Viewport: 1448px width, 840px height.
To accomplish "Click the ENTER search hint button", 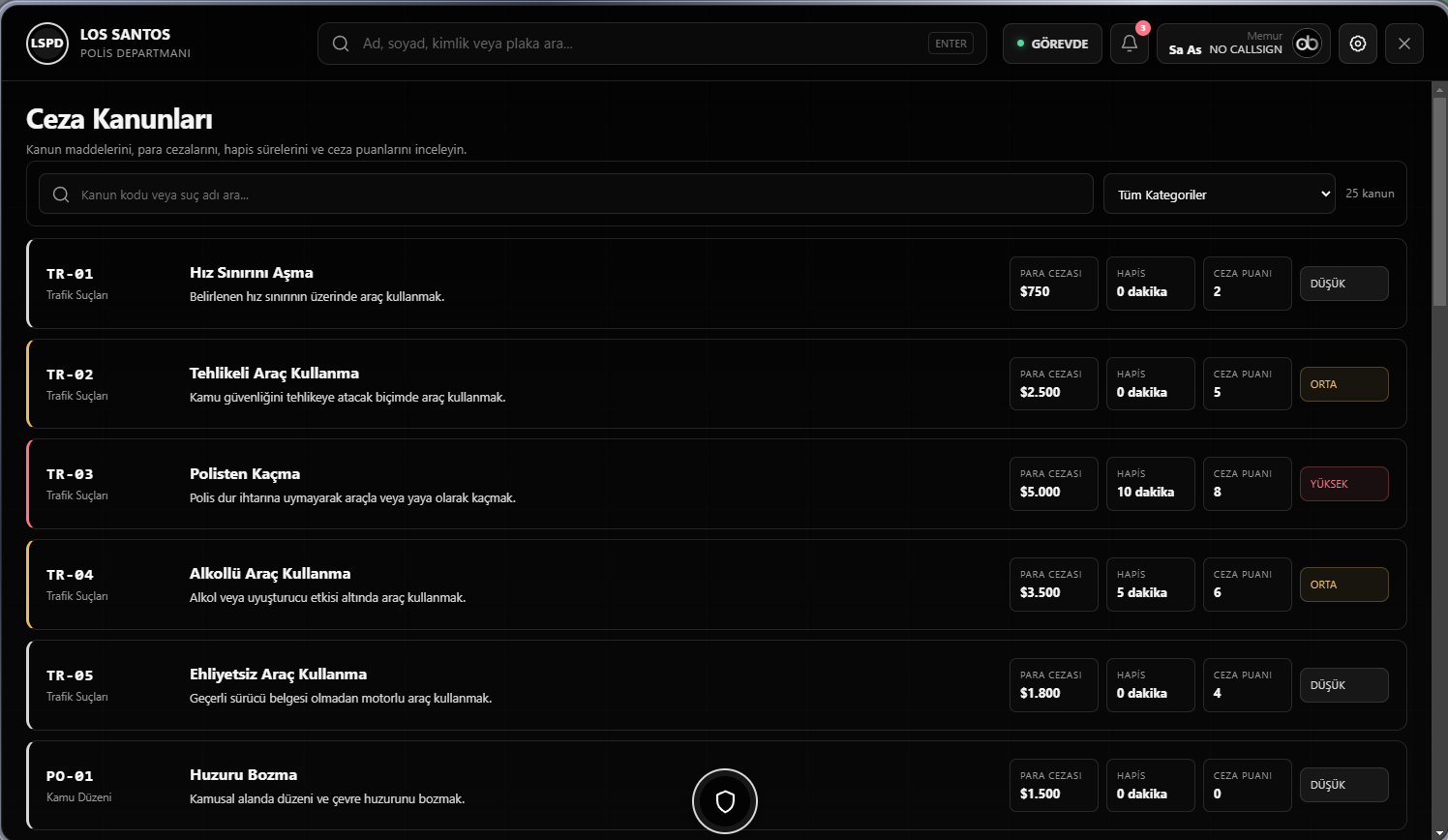I will pos(950,44).
